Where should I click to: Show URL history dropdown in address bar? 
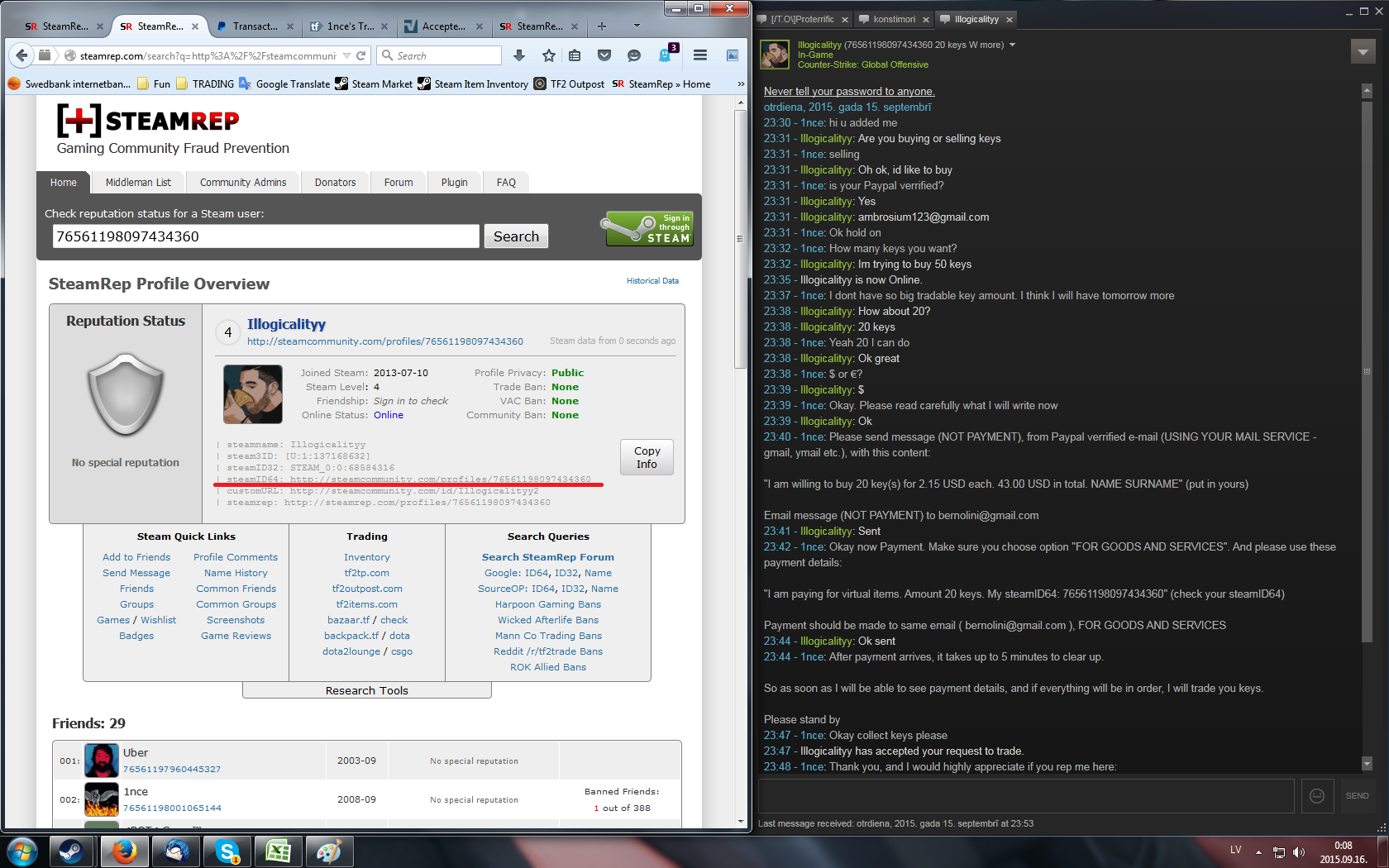(346, 55)
